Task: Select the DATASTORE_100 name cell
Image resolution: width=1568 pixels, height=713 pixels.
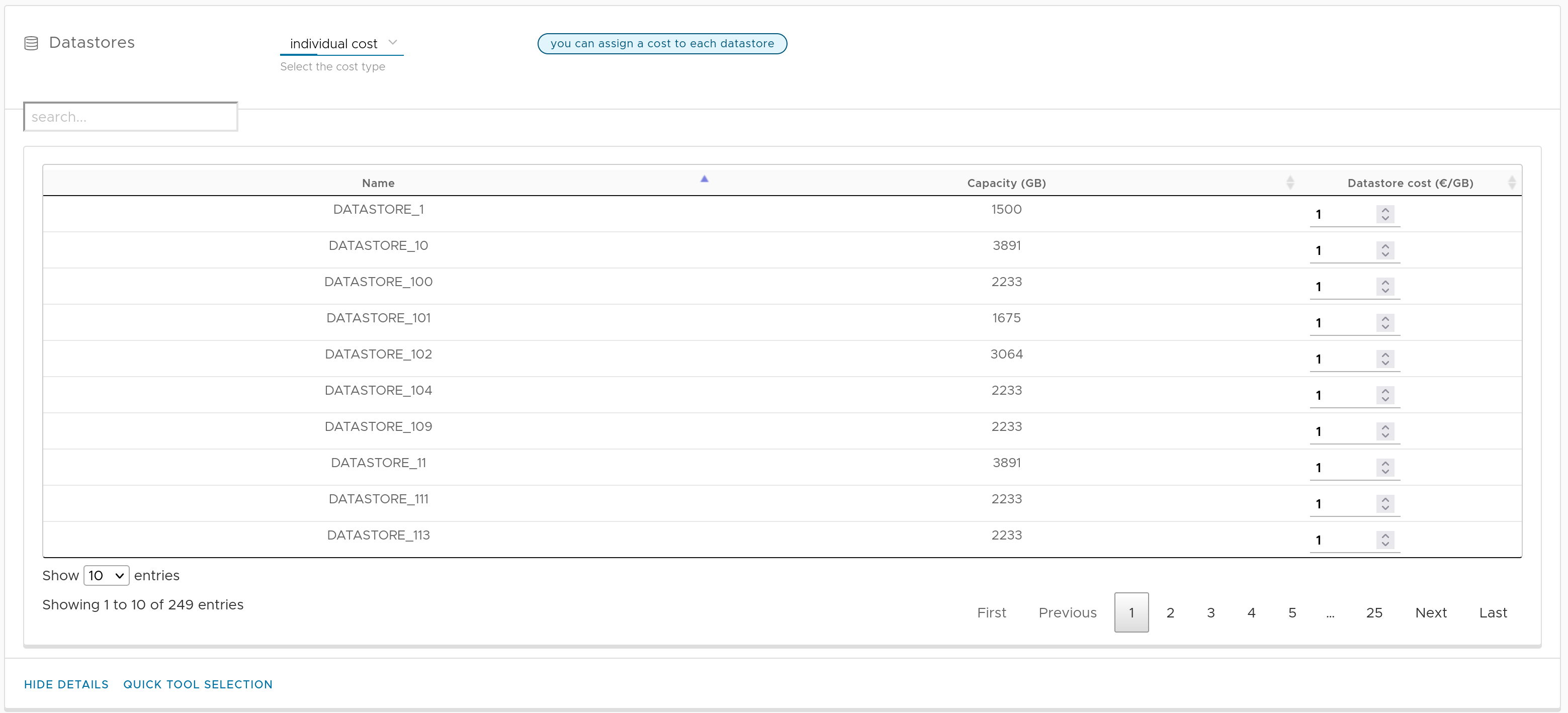Action: point(378,282)
